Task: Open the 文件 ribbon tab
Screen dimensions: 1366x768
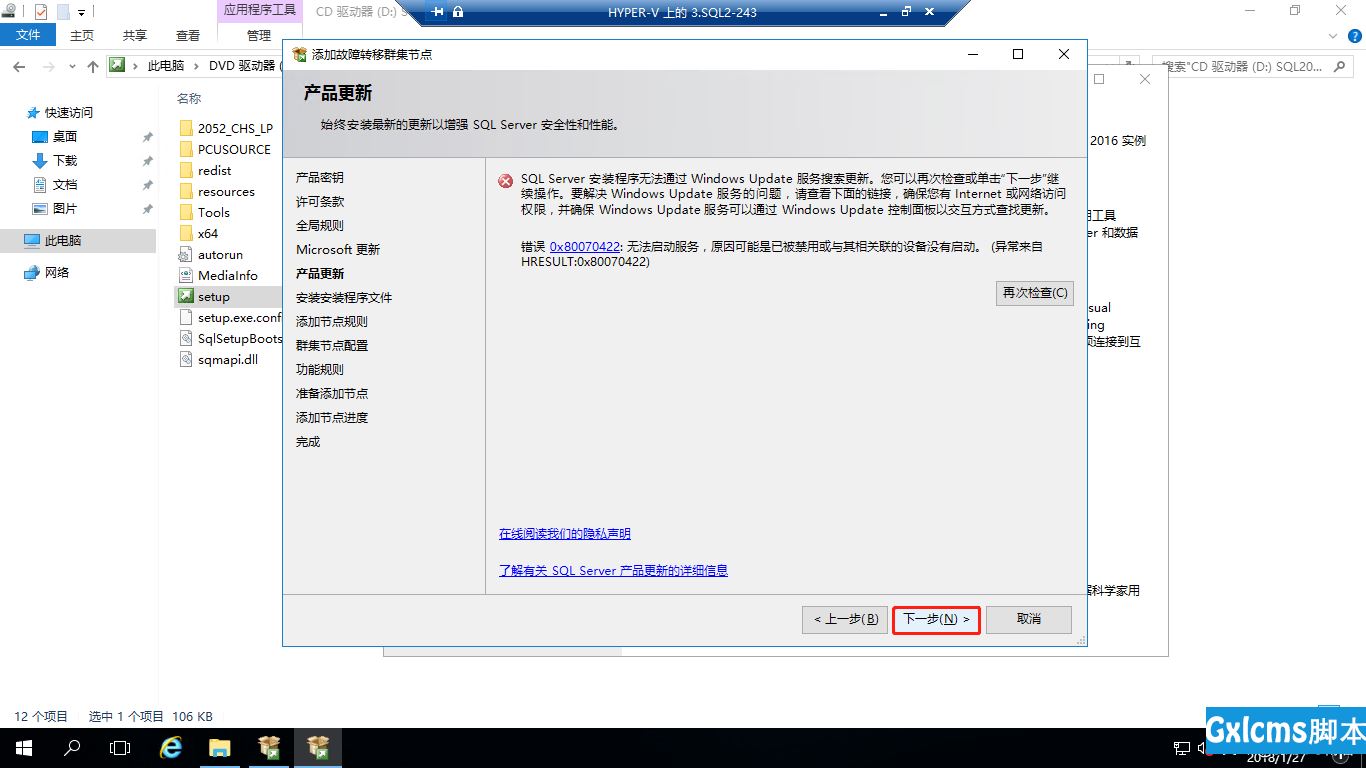Action: point(28,35)
